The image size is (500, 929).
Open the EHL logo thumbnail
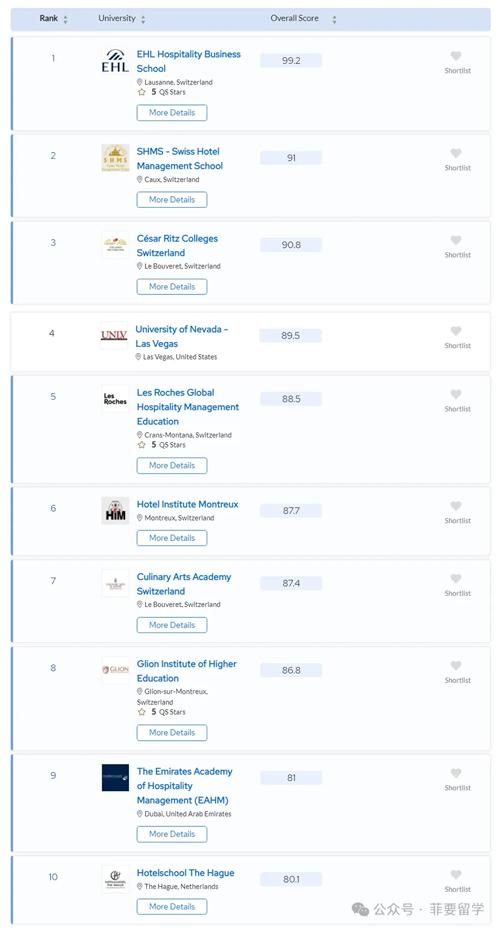pyautogui.click(x=115, y=61)
